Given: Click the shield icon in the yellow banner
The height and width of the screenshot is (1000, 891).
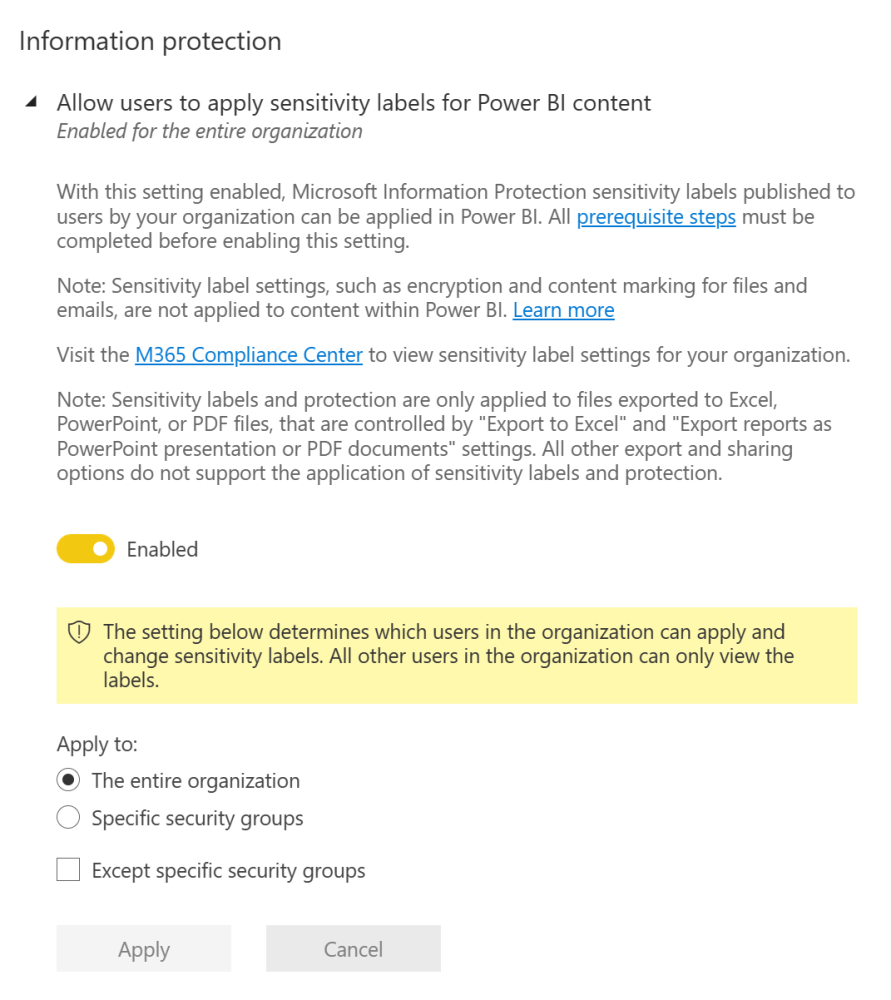Looking at the screenshot, I should (x=79, y=632).
